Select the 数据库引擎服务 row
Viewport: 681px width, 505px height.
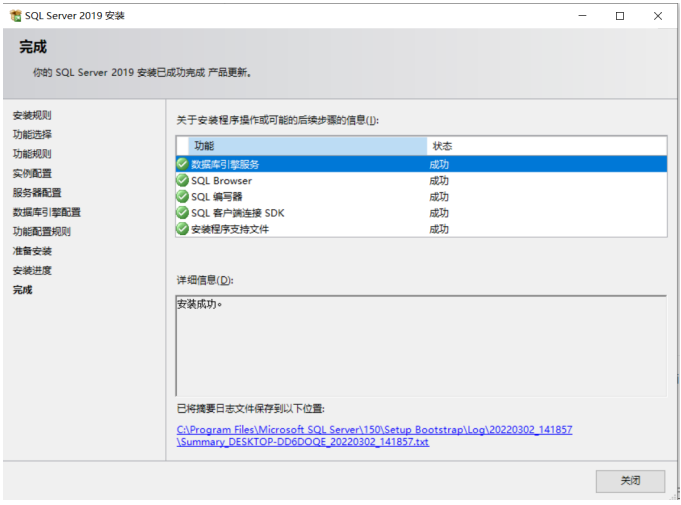point(421,164)
